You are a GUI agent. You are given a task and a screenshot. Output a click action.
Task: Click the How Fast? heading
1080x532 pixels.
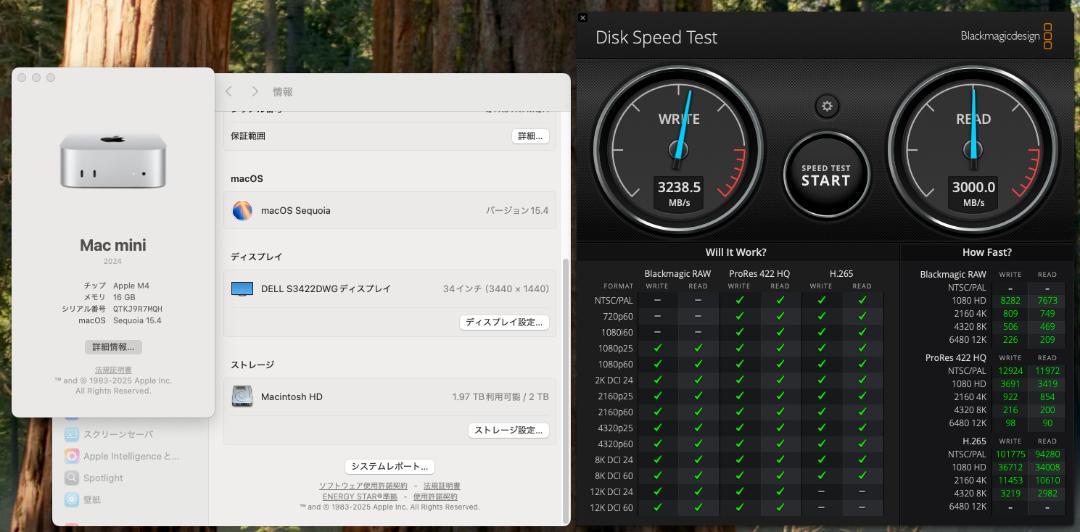tap(987, 252)
